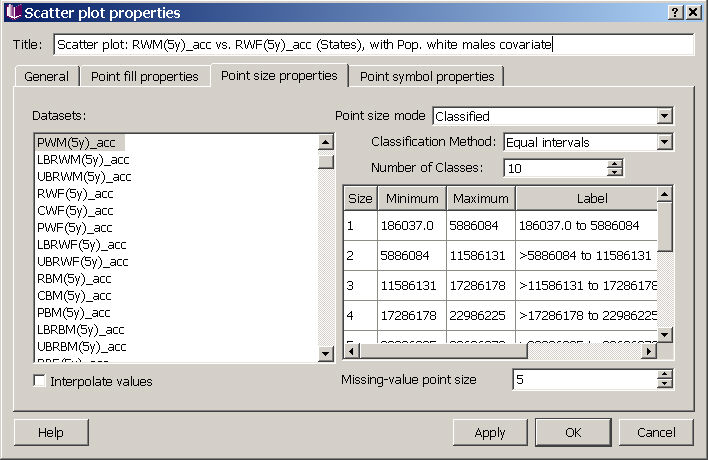Decrease the Number of Classes spinner
This screenshot has width=708, height=460.
point(615,172)
